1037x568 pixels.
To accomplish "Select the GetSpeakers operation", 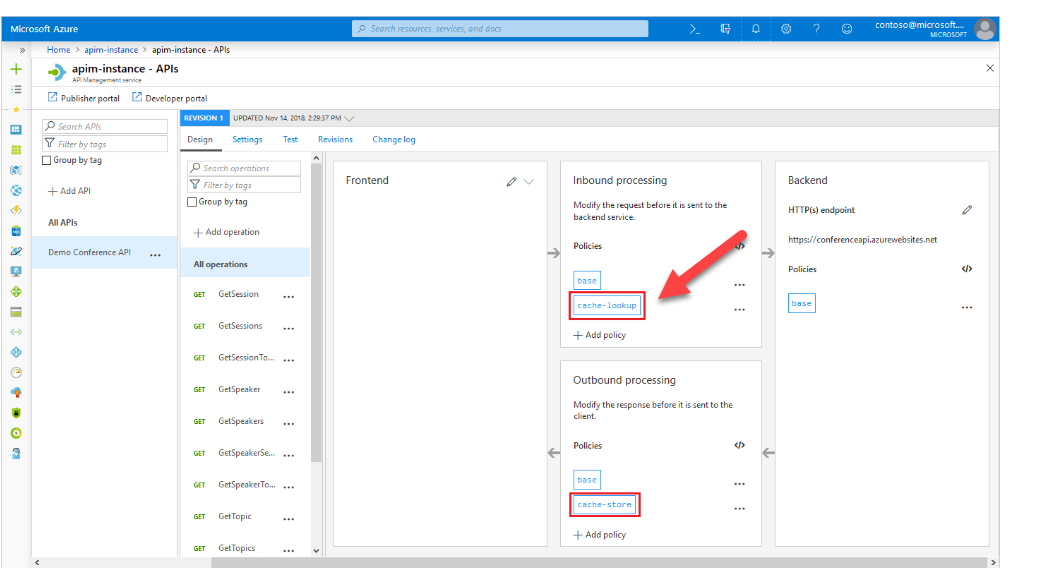I will 241,421.
